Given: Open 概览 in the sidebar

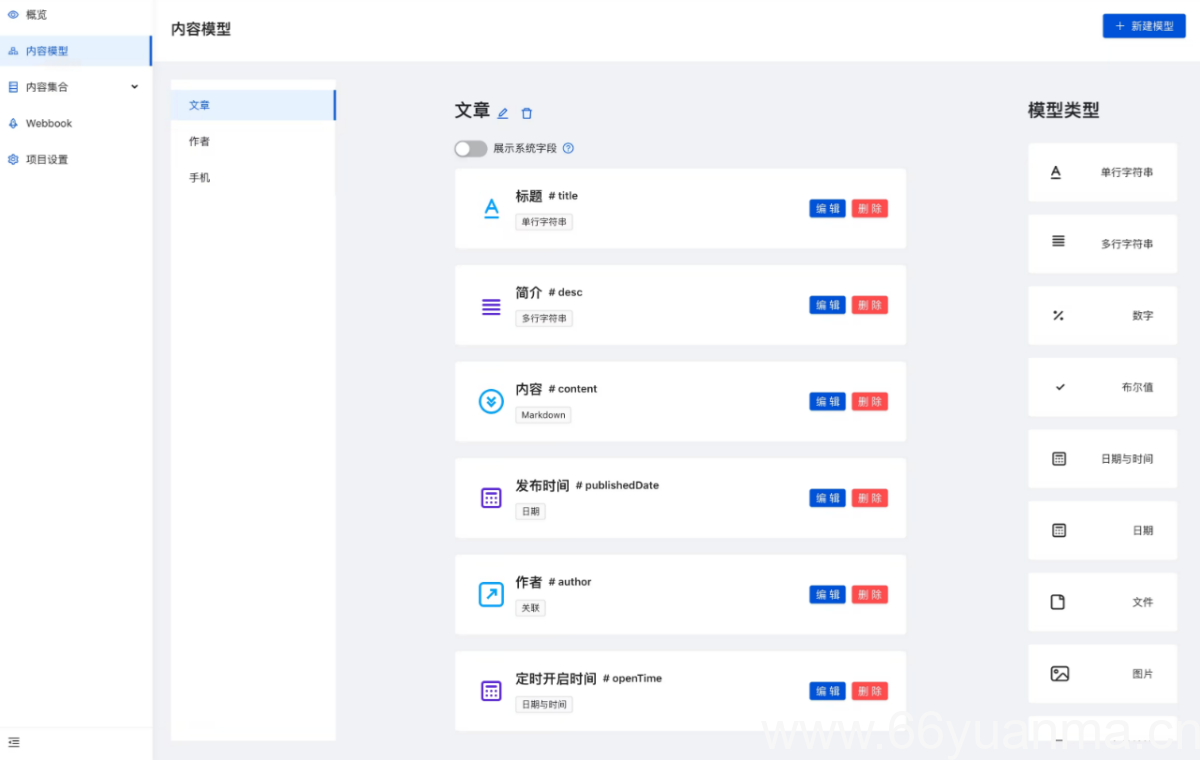Looking at the screenshot, I should point(76,15).
